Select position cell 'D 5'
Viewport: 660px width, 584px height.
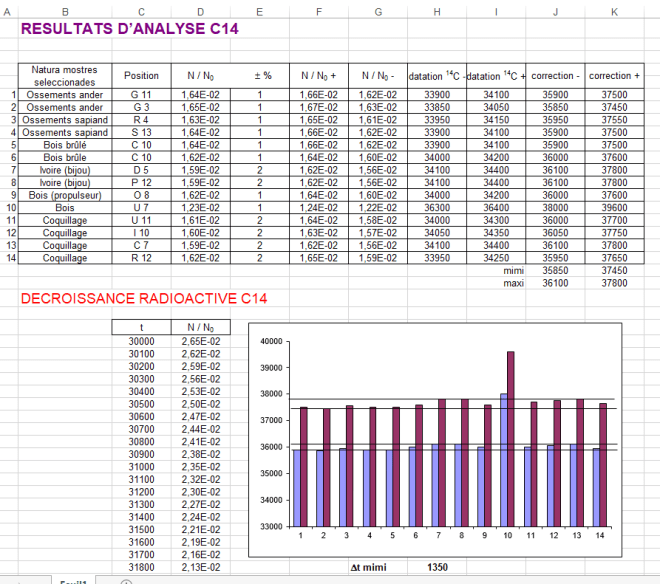point(141,170)
